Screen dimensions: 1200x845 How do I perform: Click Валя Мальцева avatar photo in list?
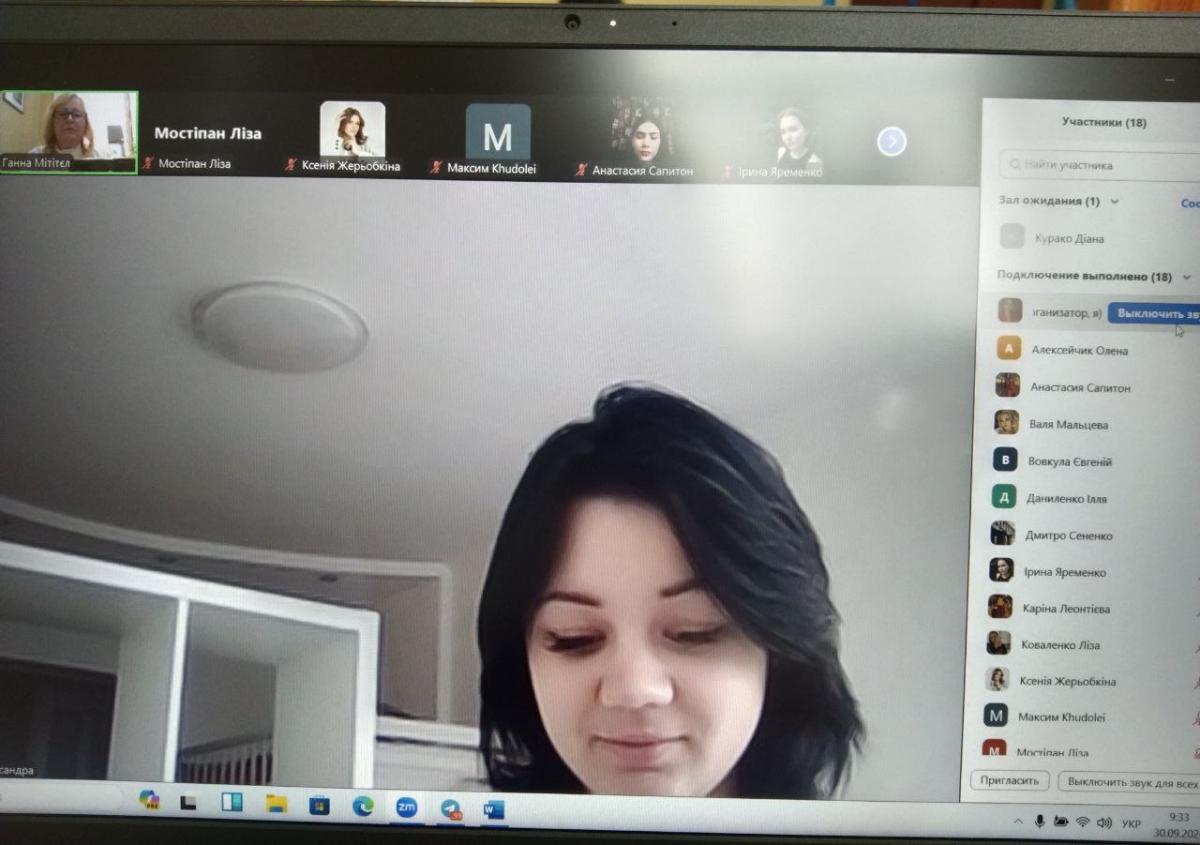point(1006,423)
